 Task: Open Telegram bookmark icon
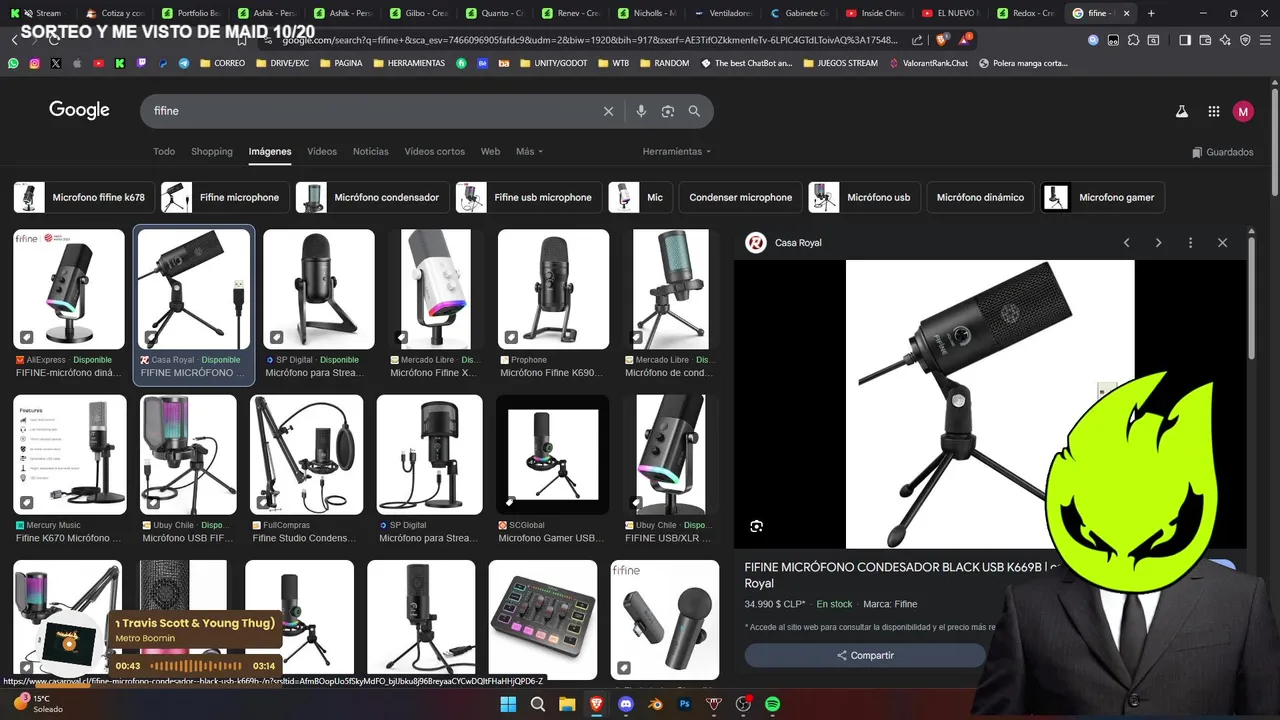pos(184,63)
